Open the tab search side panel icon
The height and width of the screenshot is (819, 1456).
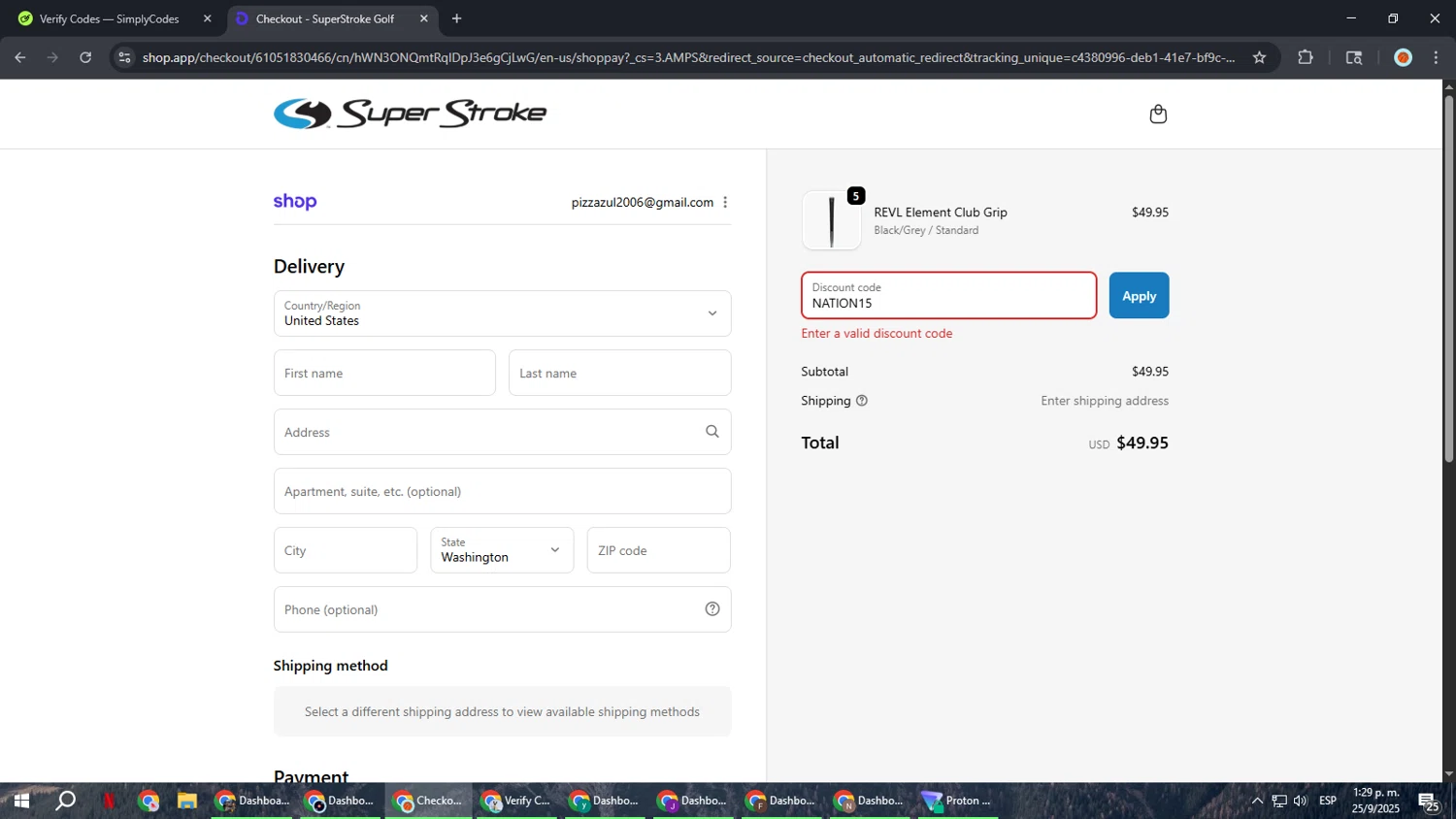(x=1354, y=57)
